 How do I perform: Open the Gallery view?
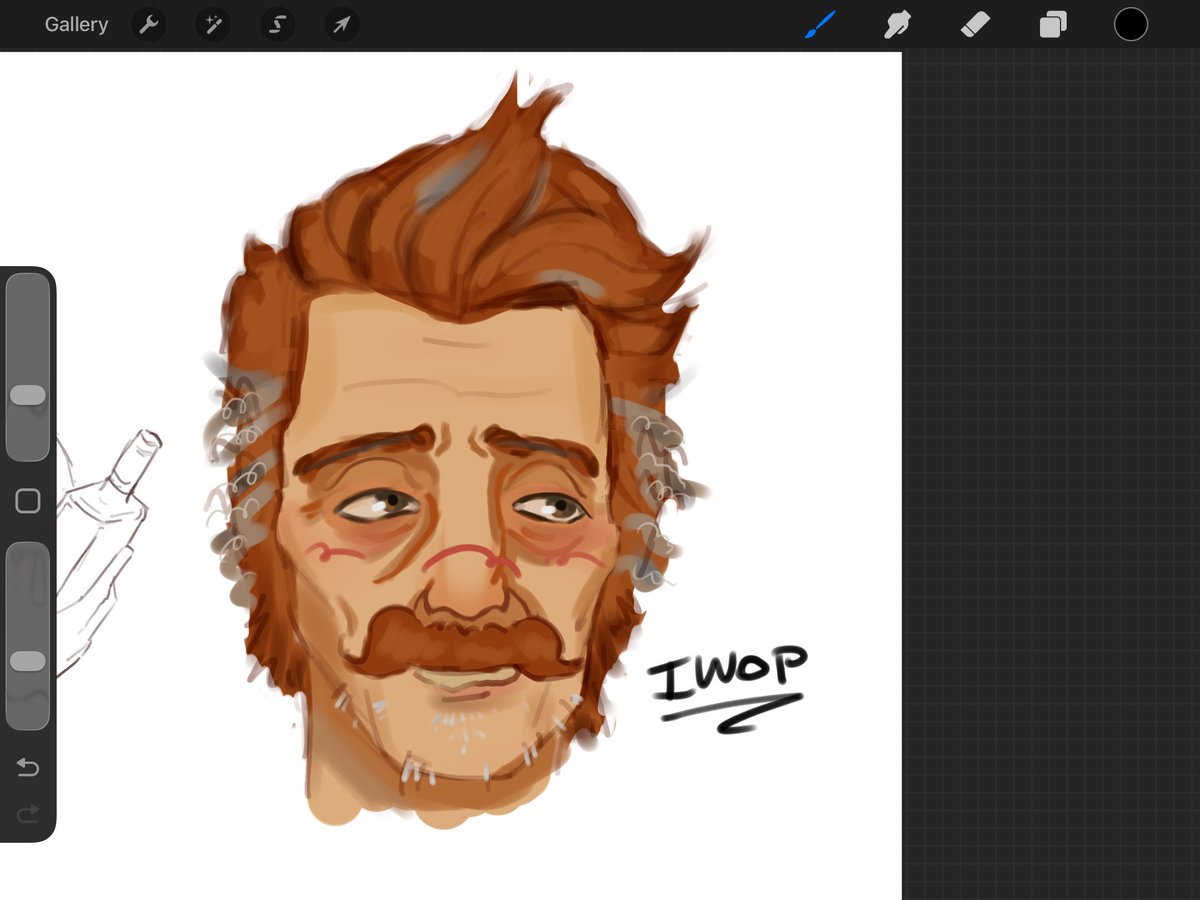click(x=76, y=25)
